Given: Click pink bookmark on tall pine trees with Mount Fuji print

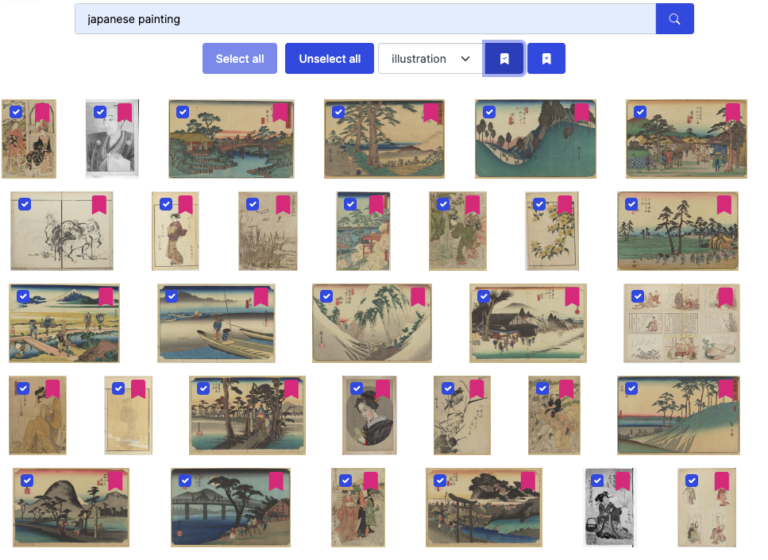Looking at the screenshot, I should [x=431, y=113].
